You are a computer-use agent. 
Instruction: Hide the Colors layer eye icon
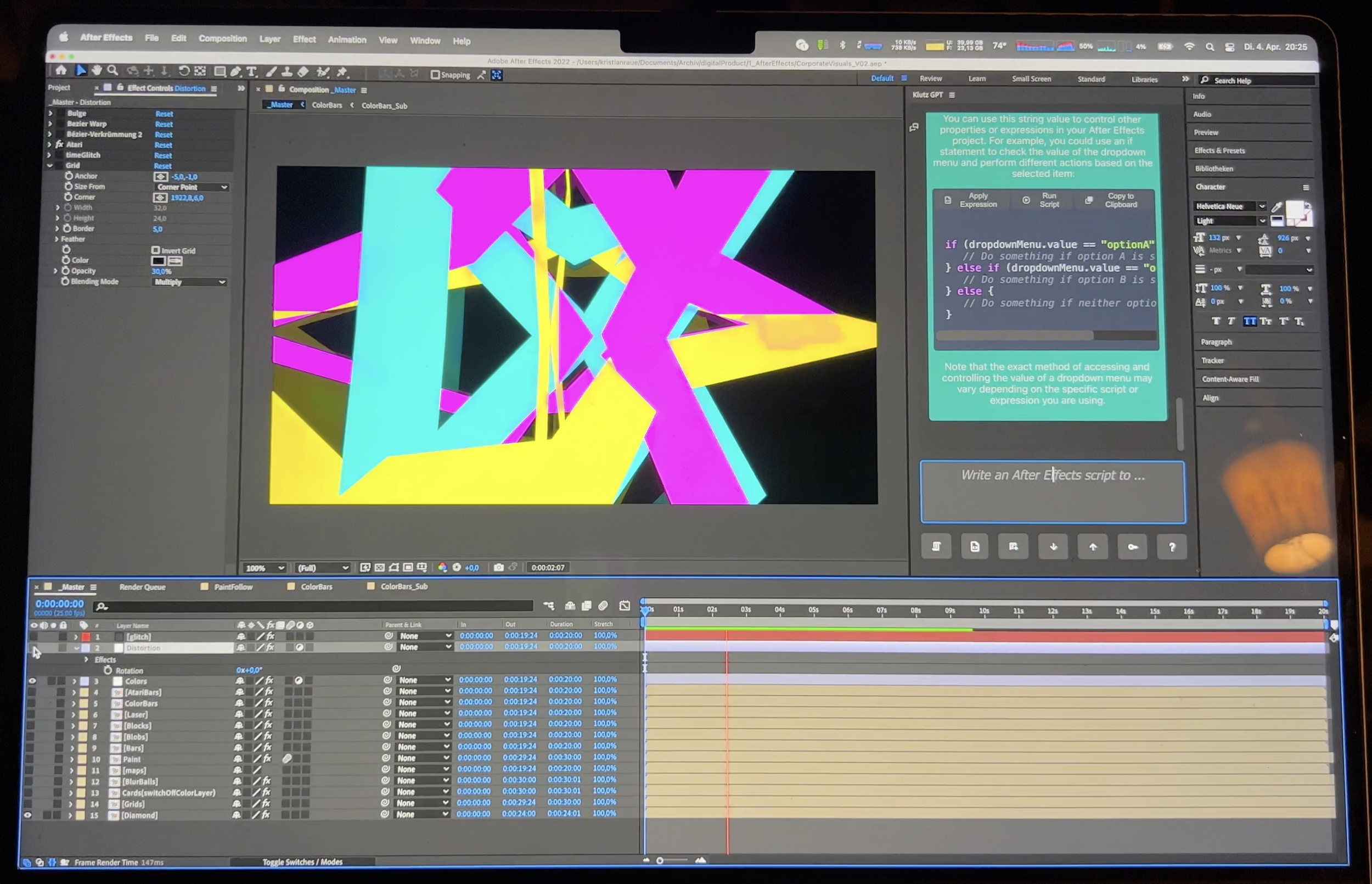[32, 681]
